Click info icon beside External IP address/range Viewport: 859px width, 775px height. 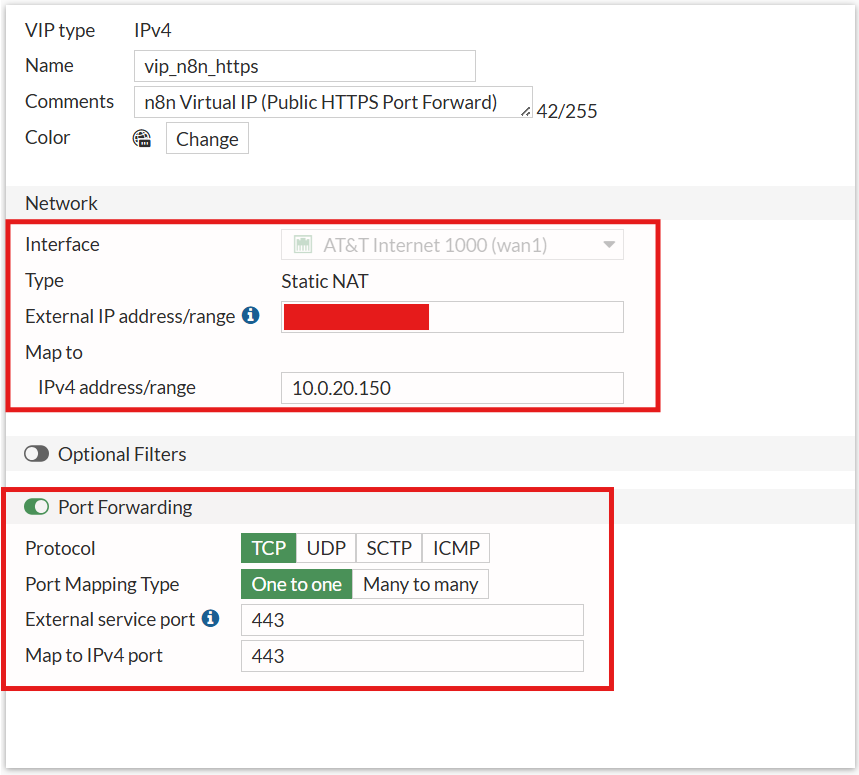point(250,316)
